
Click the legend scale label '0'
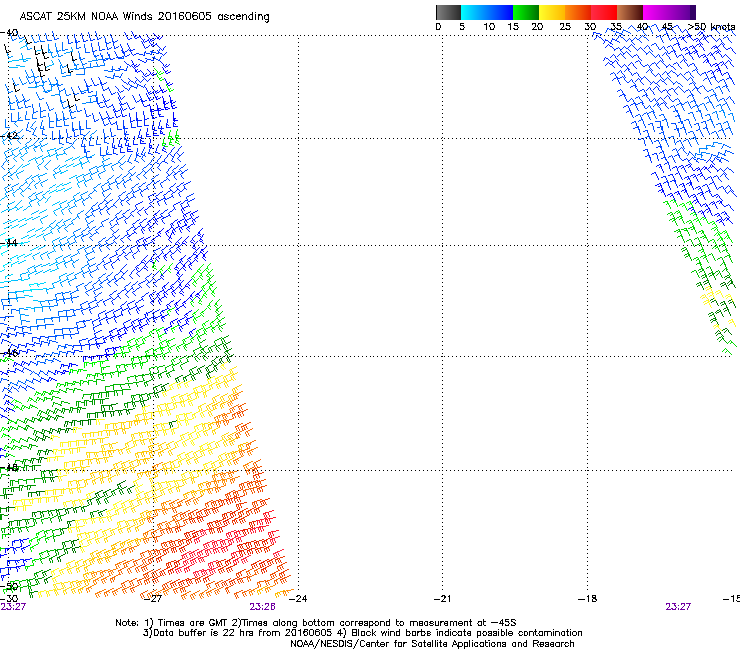click(x=438, y=27)
